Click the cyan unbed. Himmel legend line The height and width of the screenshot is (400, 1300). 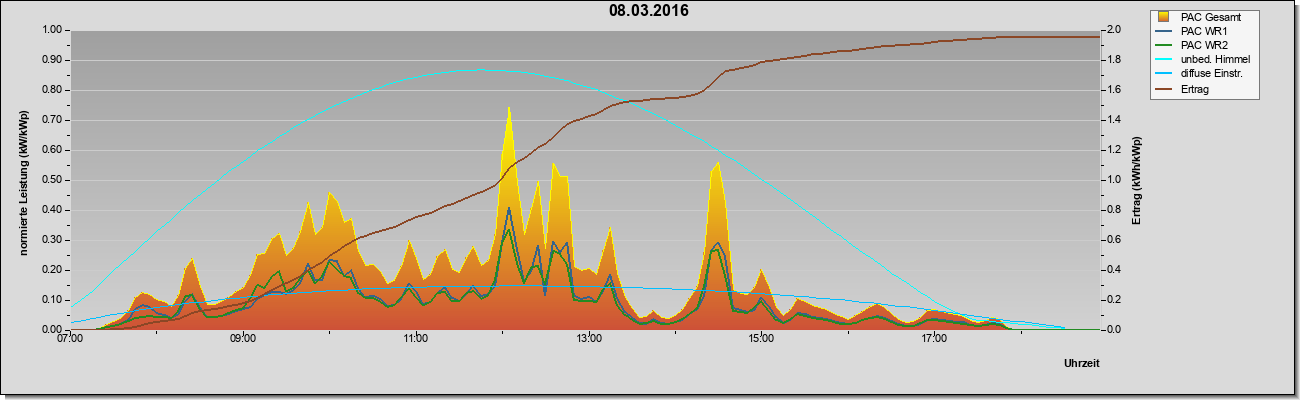pyautogui.click(x=1164, y=59)
